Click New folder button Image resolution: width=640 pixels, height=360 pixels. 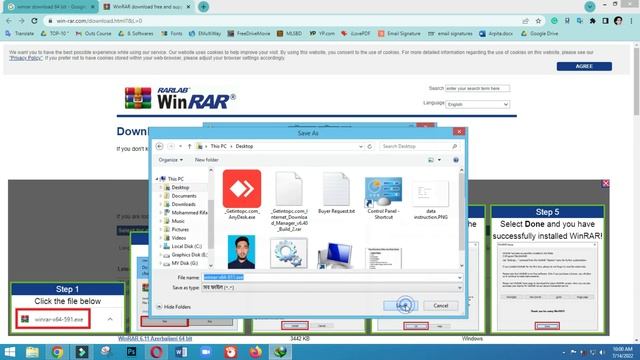pos(207,160)
